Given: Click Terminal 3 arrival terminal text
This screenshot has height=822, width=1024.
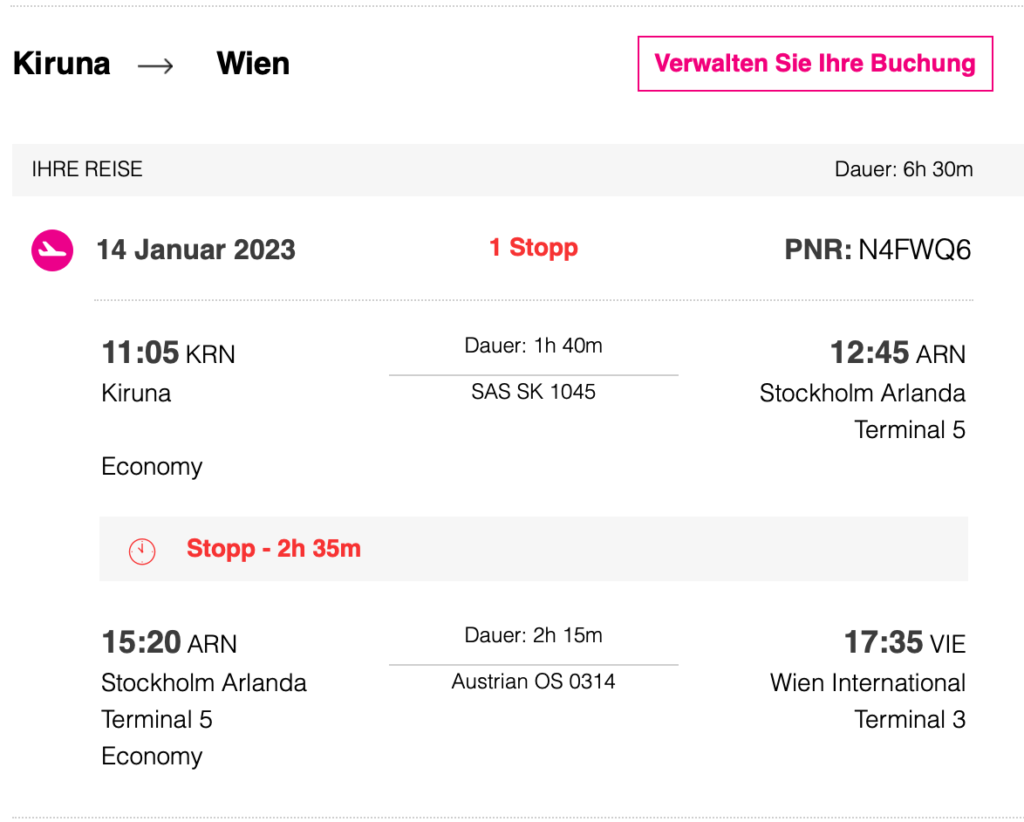Looking at the screenshot, I should point(909,720).
